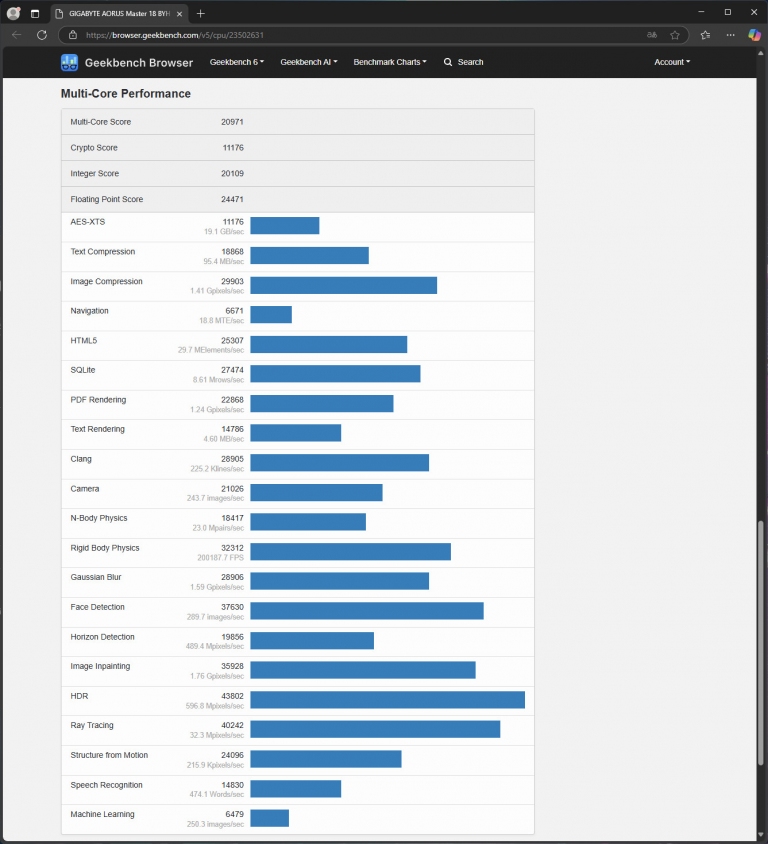768x844 pixels.
Task: Click the HDR score bar
Action: 387,700
